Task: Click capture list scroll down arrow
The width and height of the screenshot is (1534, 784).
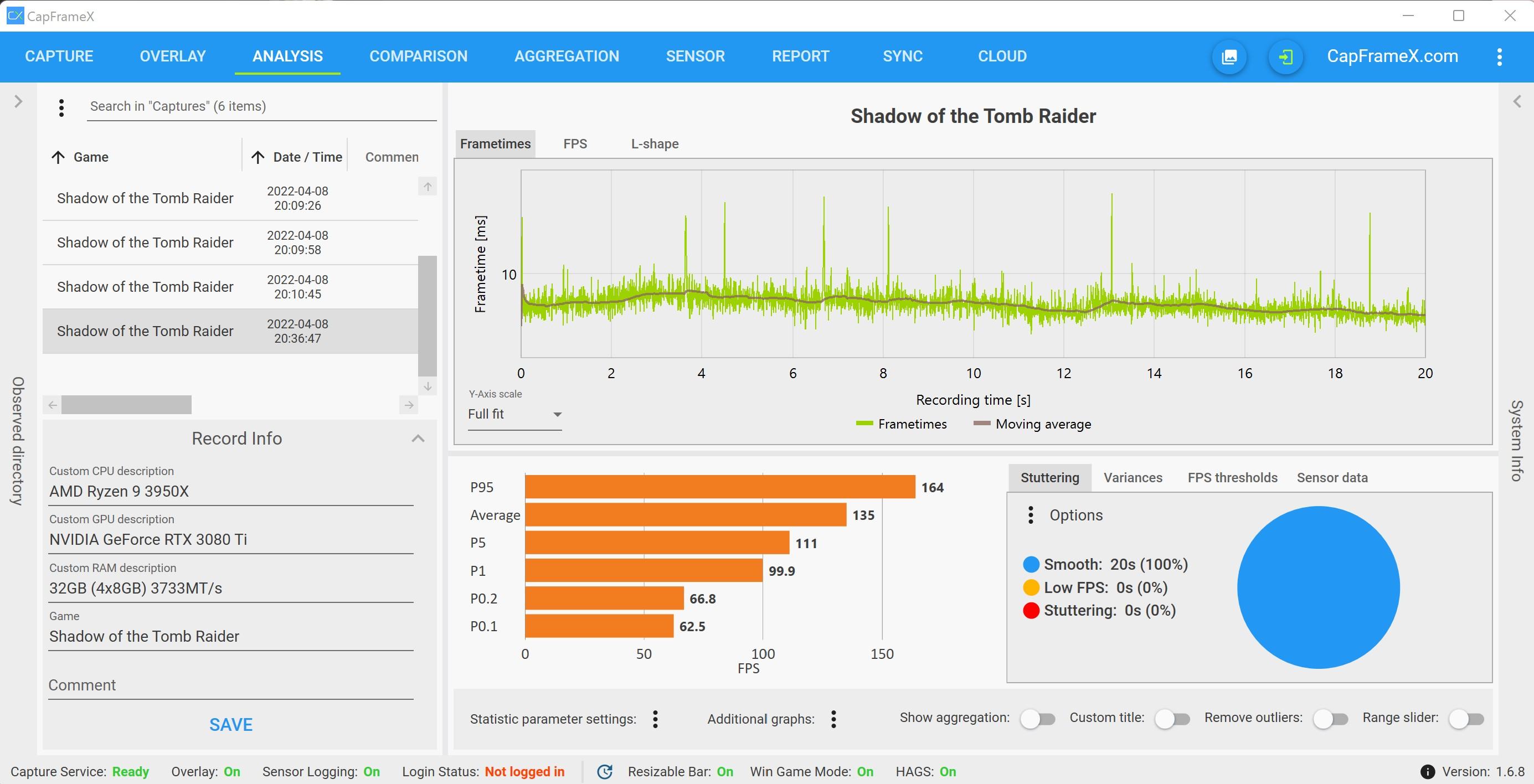Action: (x=428, y=386)
